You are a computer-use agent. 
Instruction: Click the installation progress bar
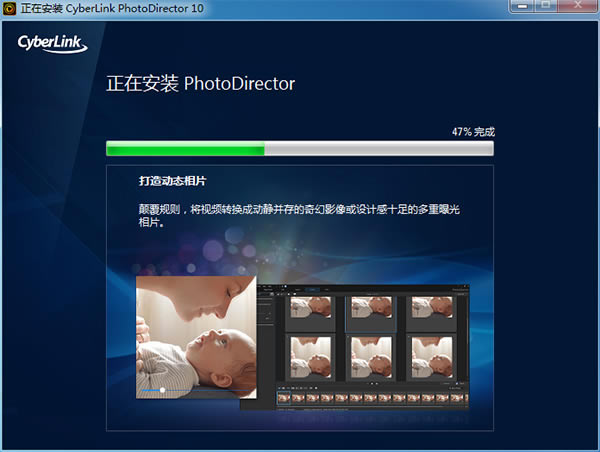pyautogui.click(x=300, y=148)
